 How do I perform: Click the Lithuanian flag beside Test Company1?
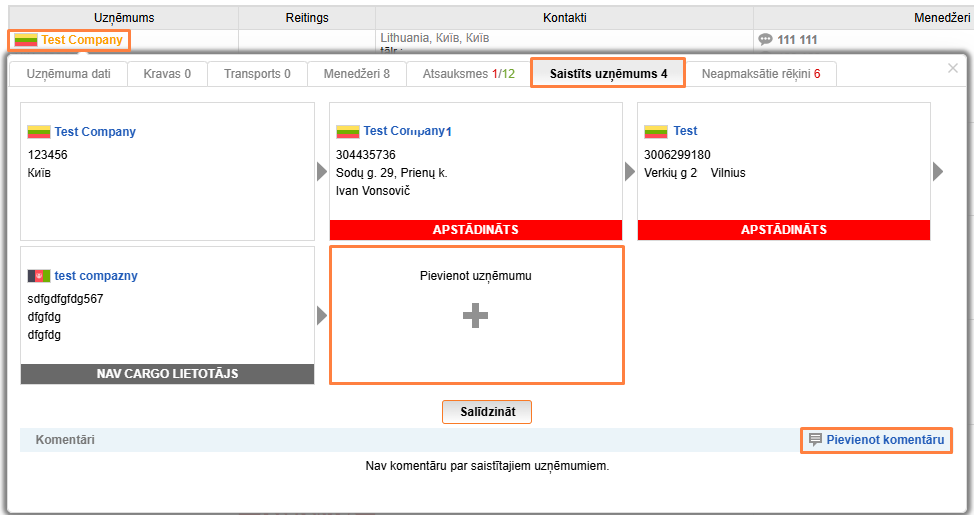[x=347, y=131]
